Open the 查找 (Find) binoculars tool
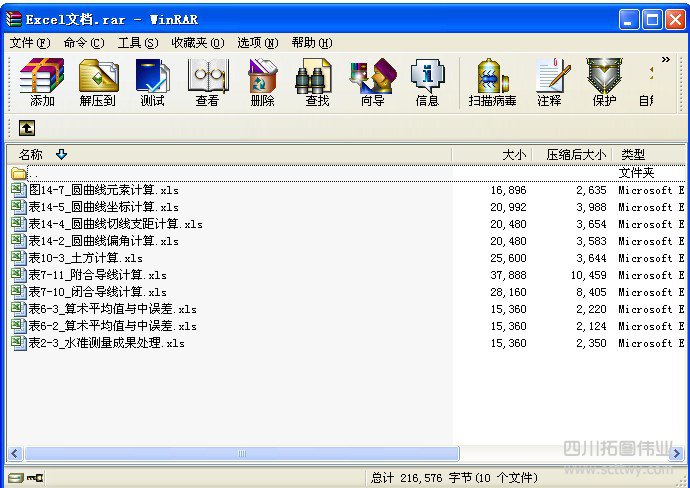Screen dimensions: 690x488 point(317,82)
